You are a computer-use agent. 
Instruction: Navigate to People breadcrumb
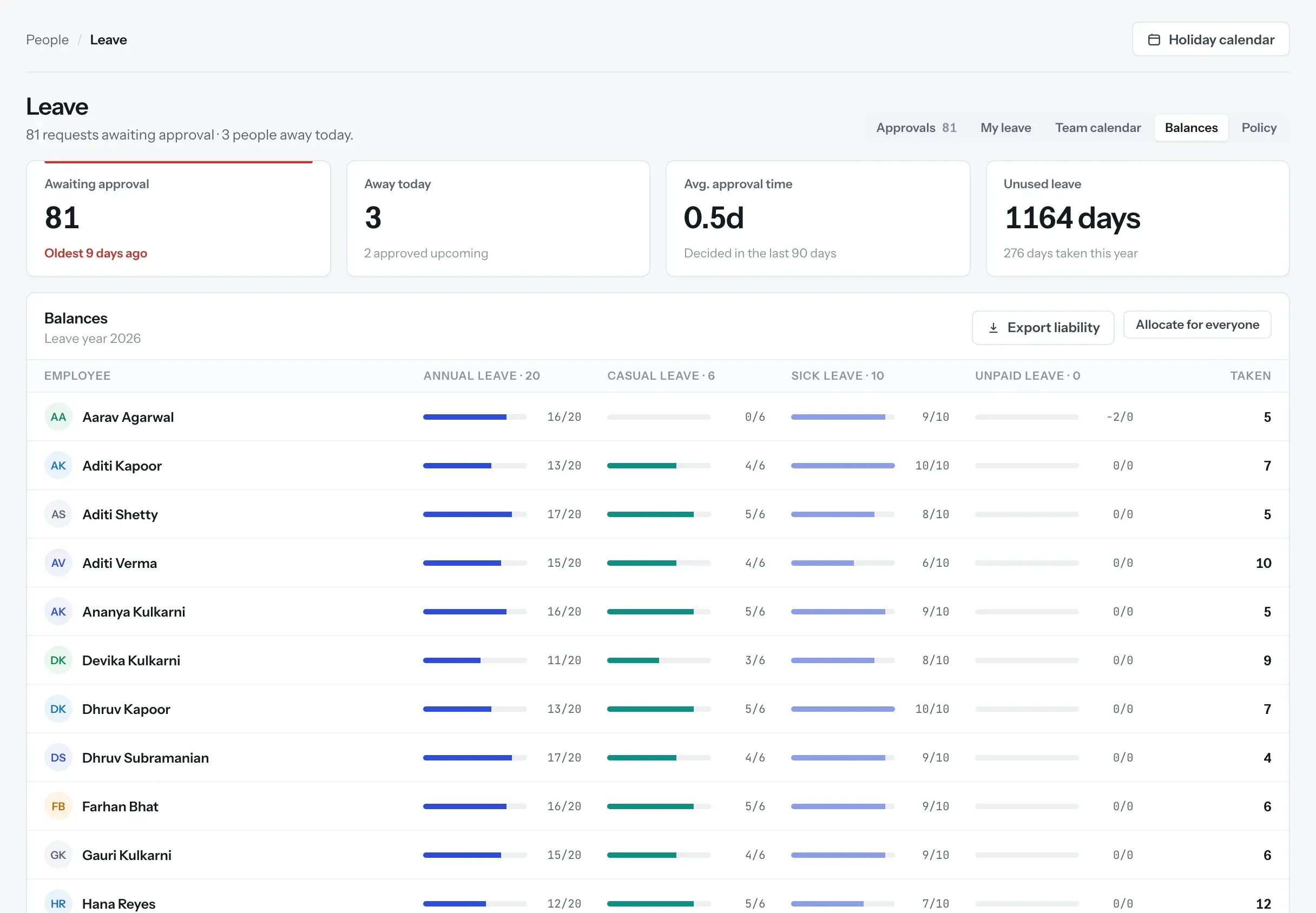pos(48,39)
